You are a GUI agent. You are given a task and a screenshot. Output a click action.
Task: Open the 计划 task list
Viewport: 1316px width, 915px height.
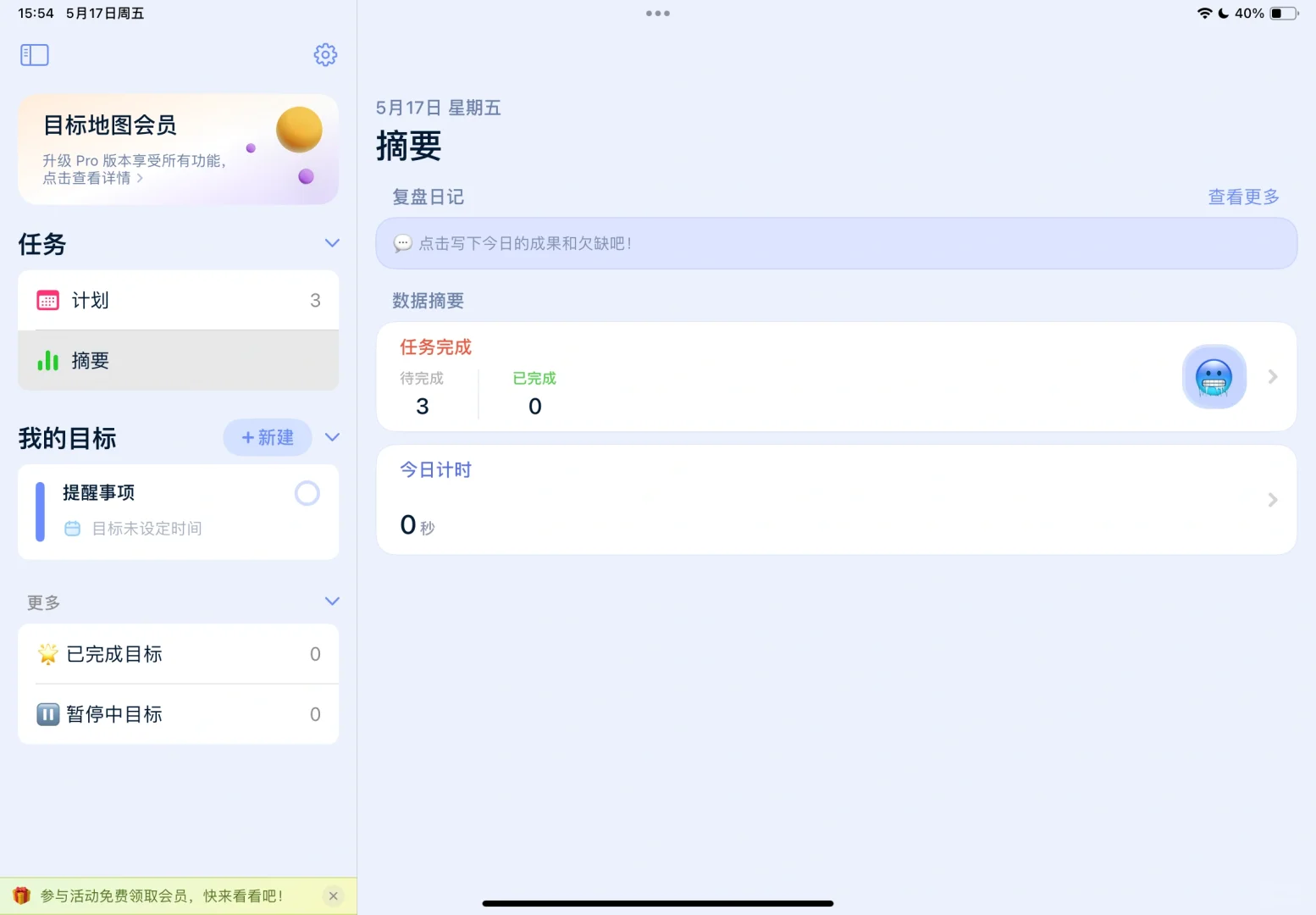[178, 300]
